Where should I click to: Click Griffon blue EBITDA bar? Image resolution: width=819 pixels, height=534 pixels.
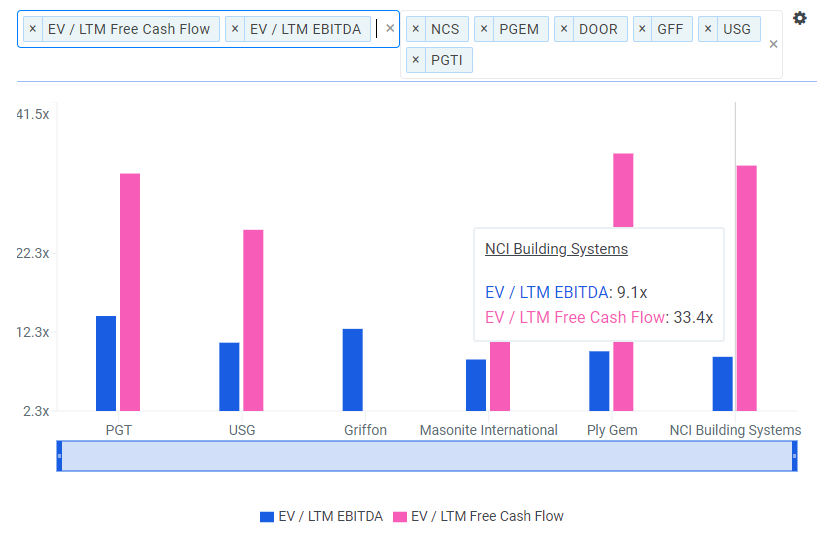pos(353,370)
